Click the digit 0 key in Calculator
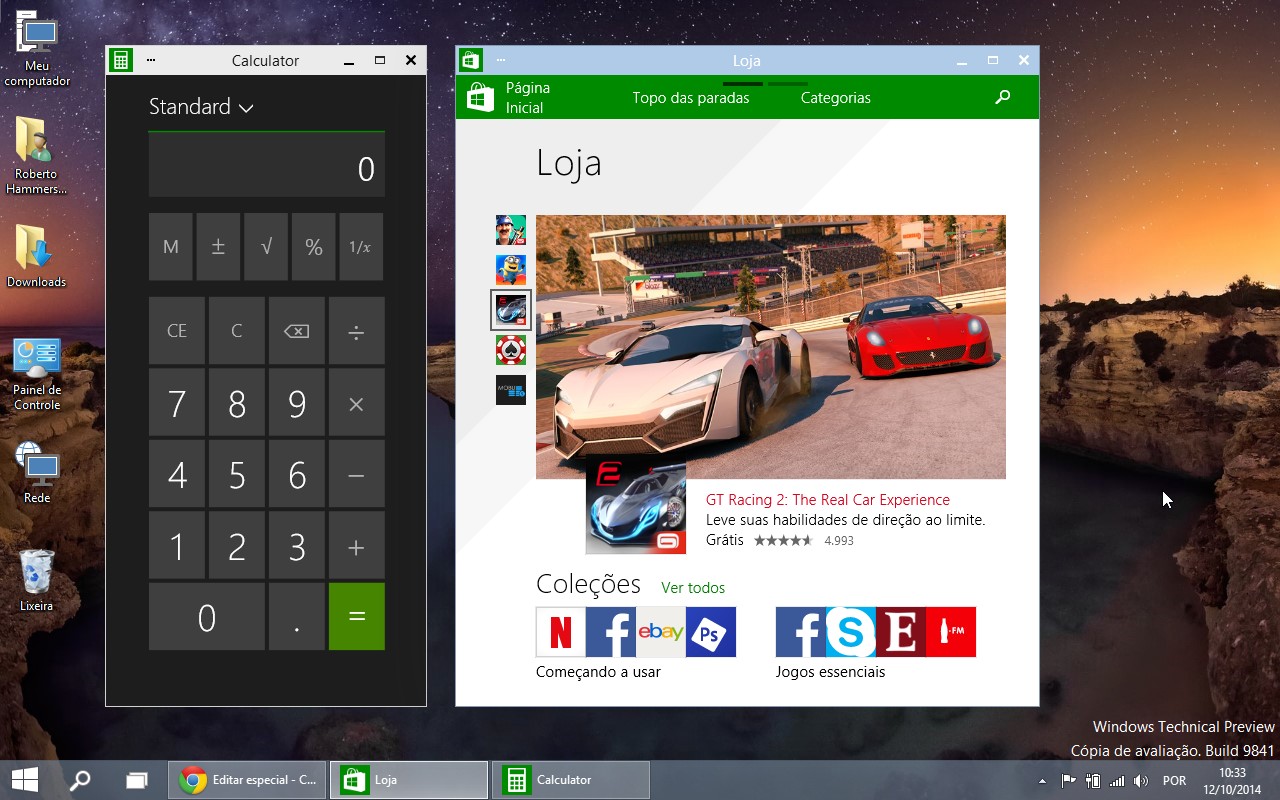Screen dimensions: 1280x800 point(207,617)
